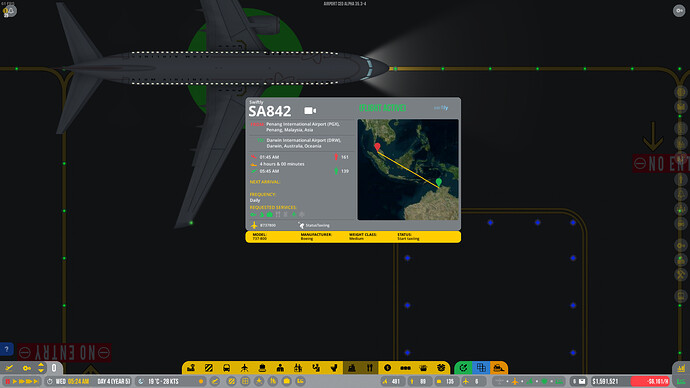690x388 pixels.
Task: Click the notifications bell icon
Action: tap(10, 11)
